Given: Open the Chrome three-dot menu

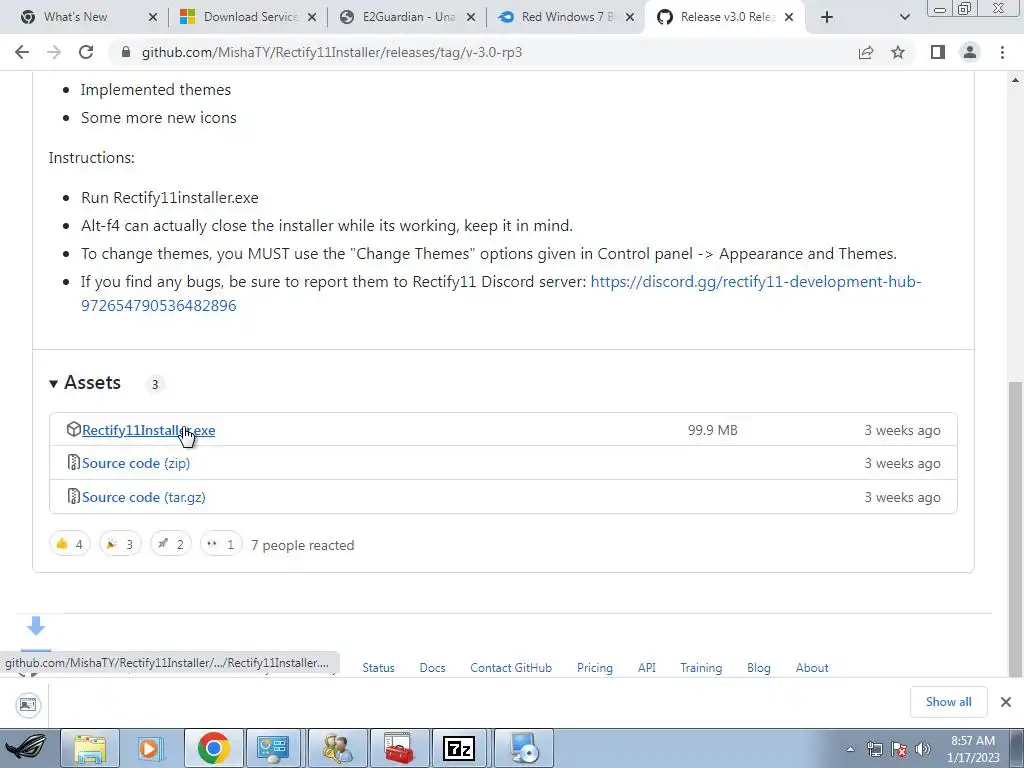Looking at the screenshot, I should coord(1002,52).
